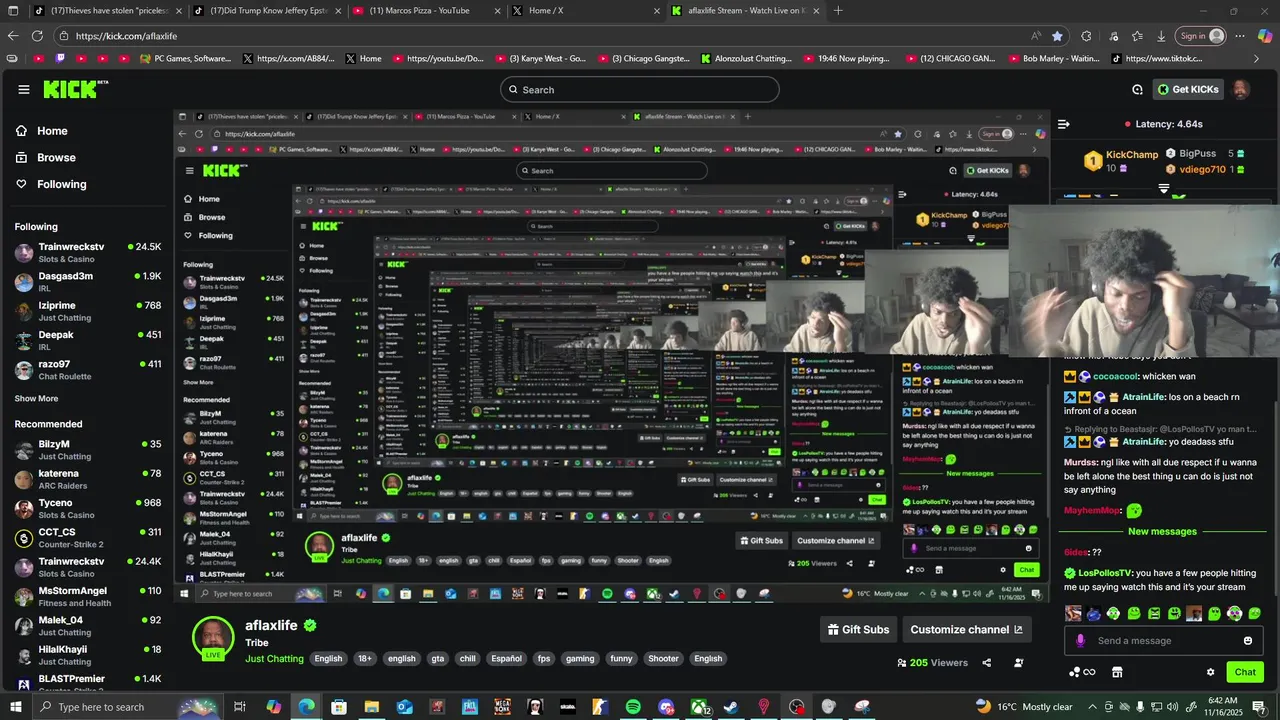The width and height of the screenshot is (1280, 720).
Task: Click the channel points infinity icon
Action: click(x=1083, y=672)
